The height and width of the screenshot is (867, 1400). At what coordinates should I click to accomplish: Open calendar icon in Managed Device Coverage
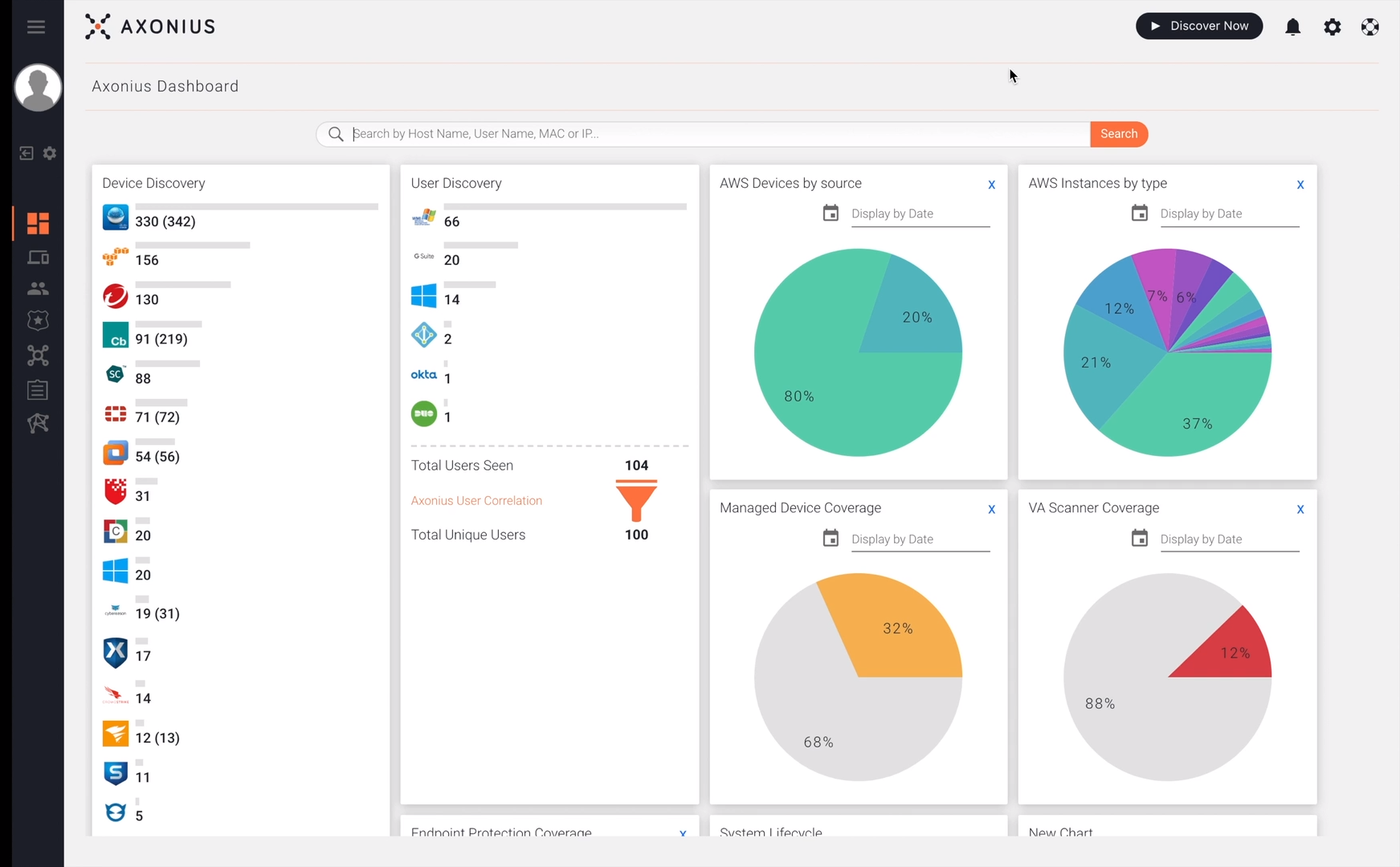(x=831, y=539)
